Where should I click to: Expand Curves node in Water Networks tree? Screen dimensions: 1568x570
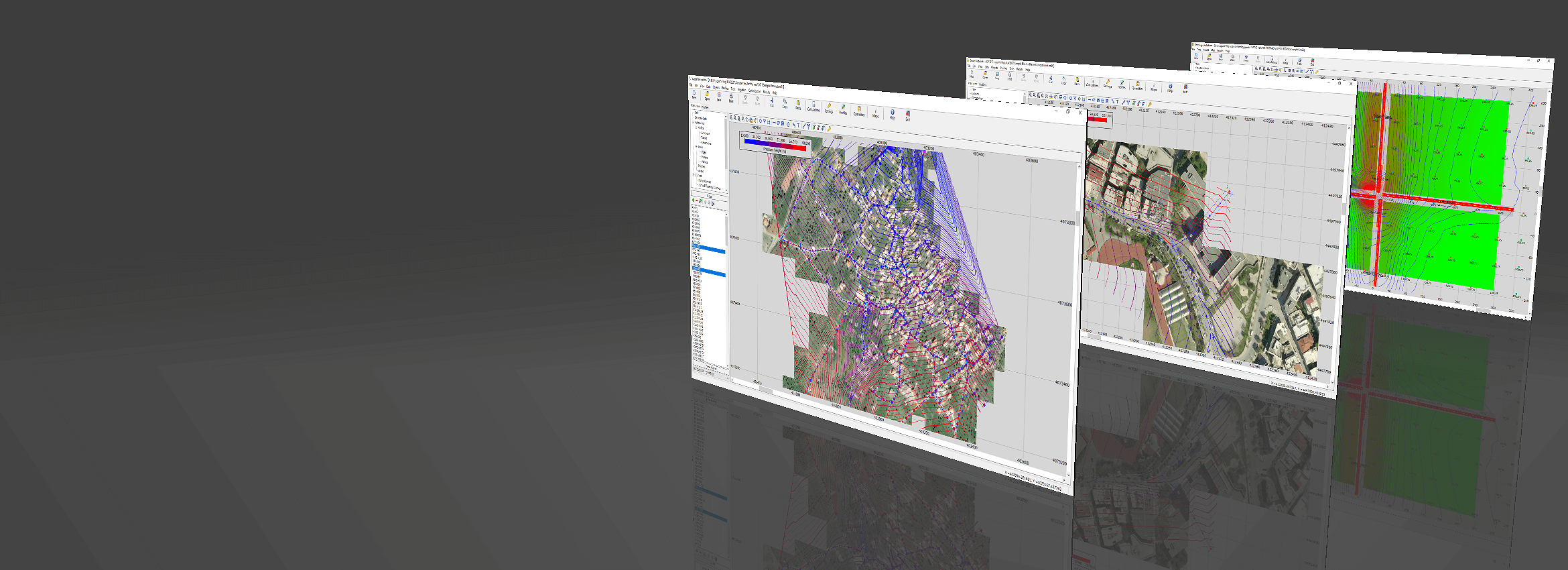[694, 176]
